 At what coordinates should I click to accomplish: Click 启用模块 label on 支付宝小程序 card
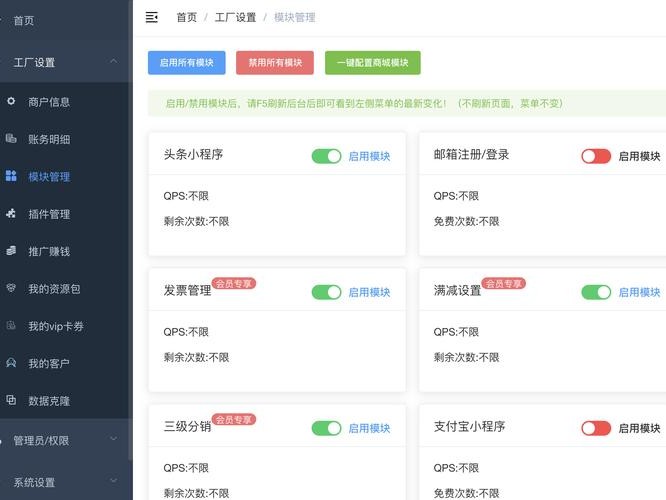pos(639,428)
